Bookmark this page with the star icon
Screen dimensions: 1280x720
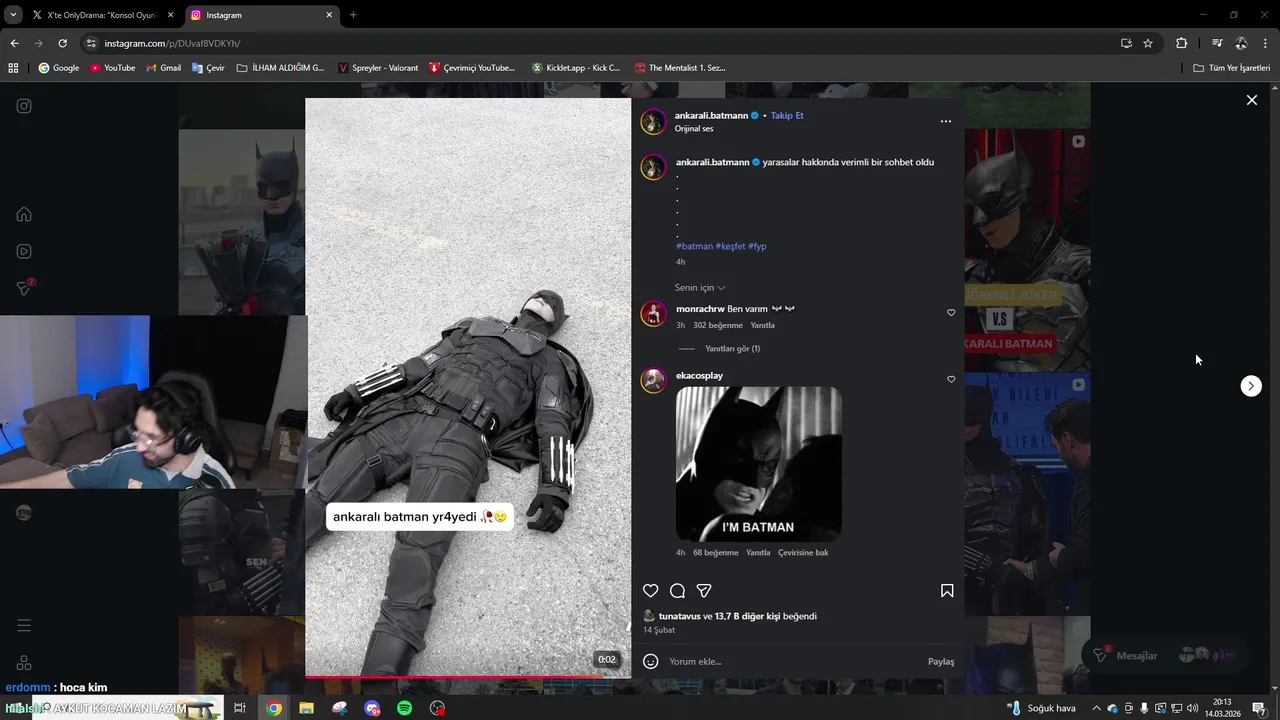1148,43
